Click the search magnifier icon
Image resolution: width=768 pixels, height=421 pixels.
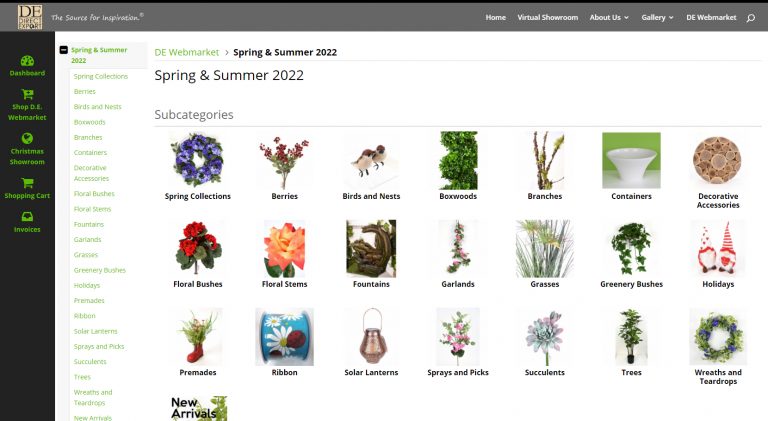(750, 17)
